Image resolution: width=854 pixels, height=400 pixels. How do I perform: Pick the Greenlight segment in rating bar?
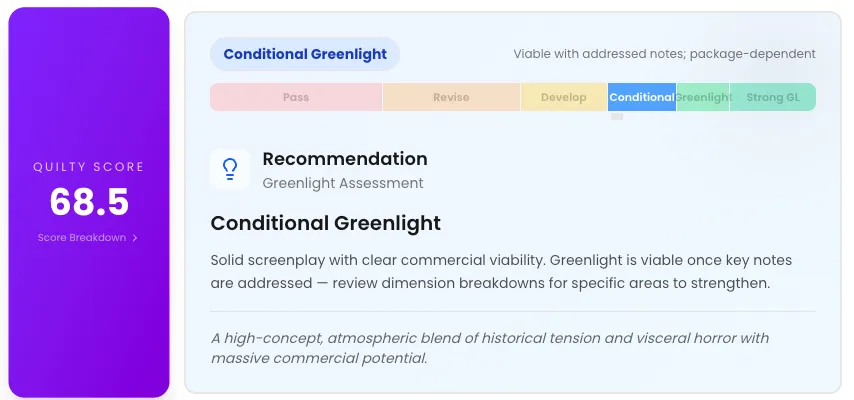[x=703, y=97]
